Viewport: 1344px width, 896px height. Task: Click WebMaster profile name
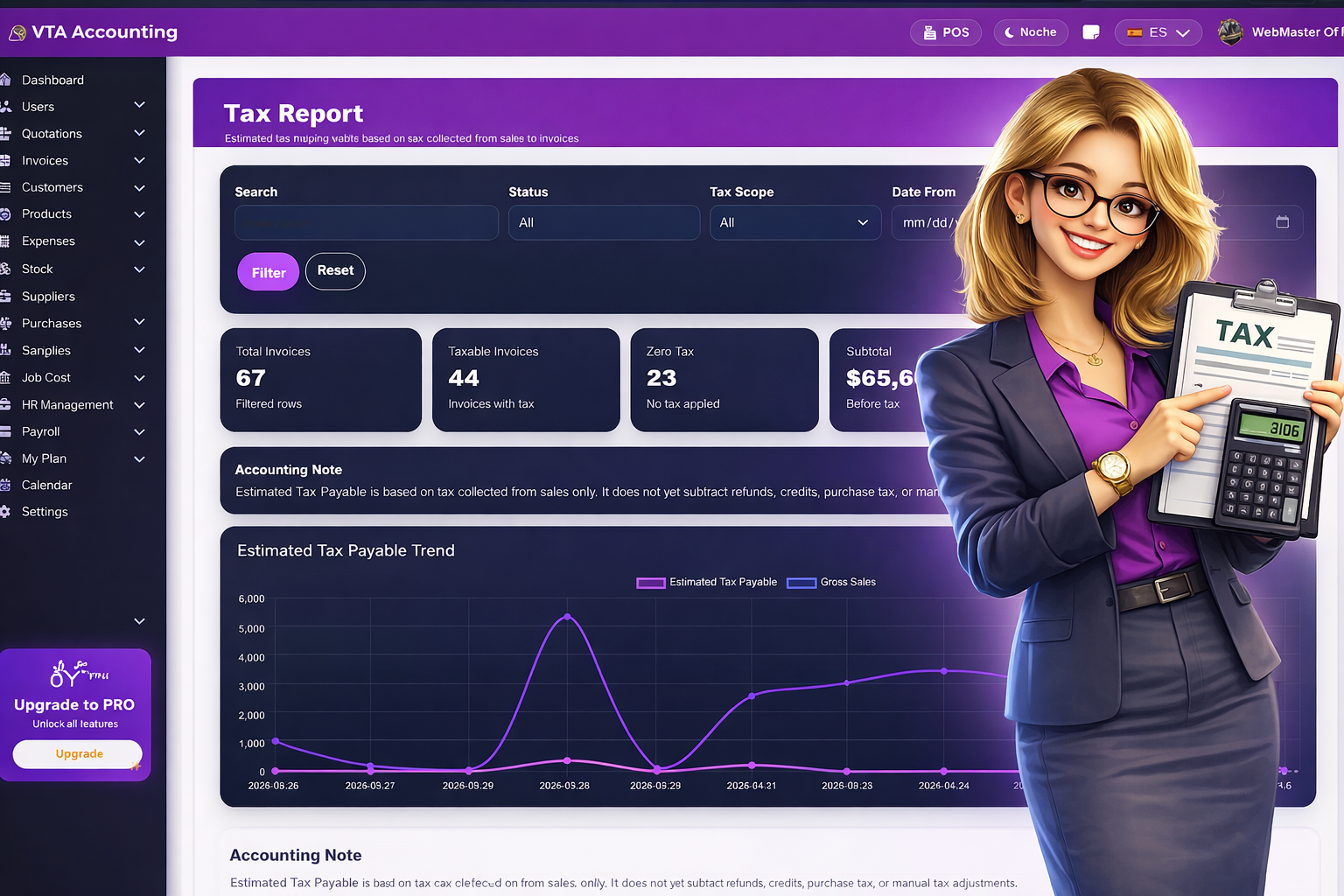coord(1297,32)
